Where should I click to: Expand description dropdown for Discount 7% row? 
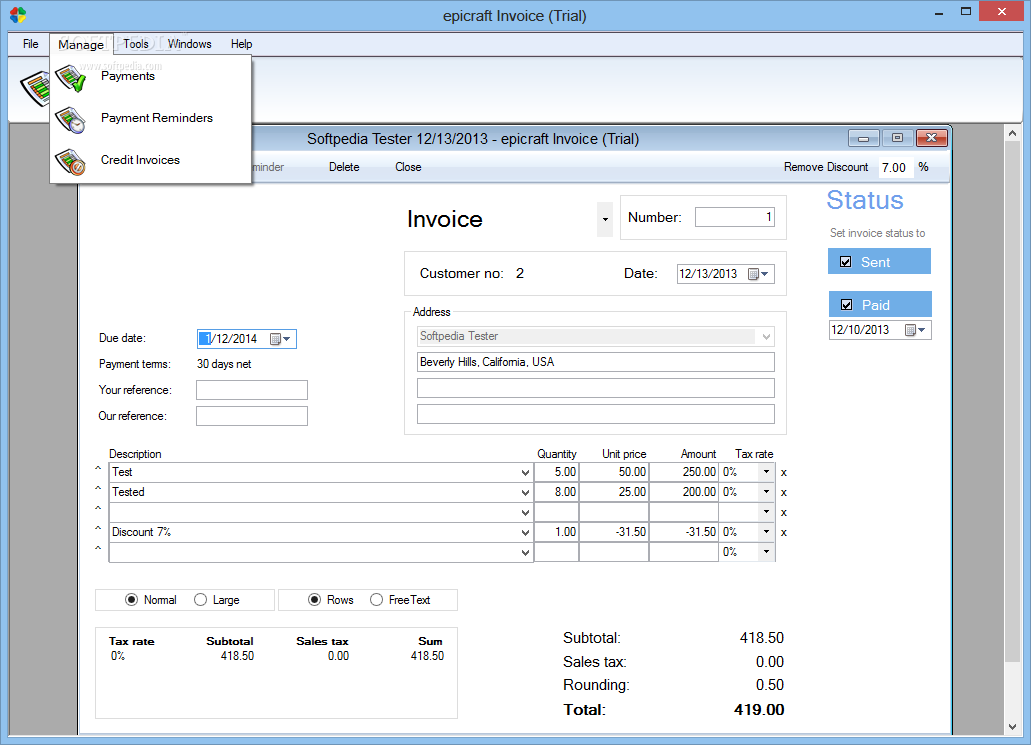click(x=525, y=533)
